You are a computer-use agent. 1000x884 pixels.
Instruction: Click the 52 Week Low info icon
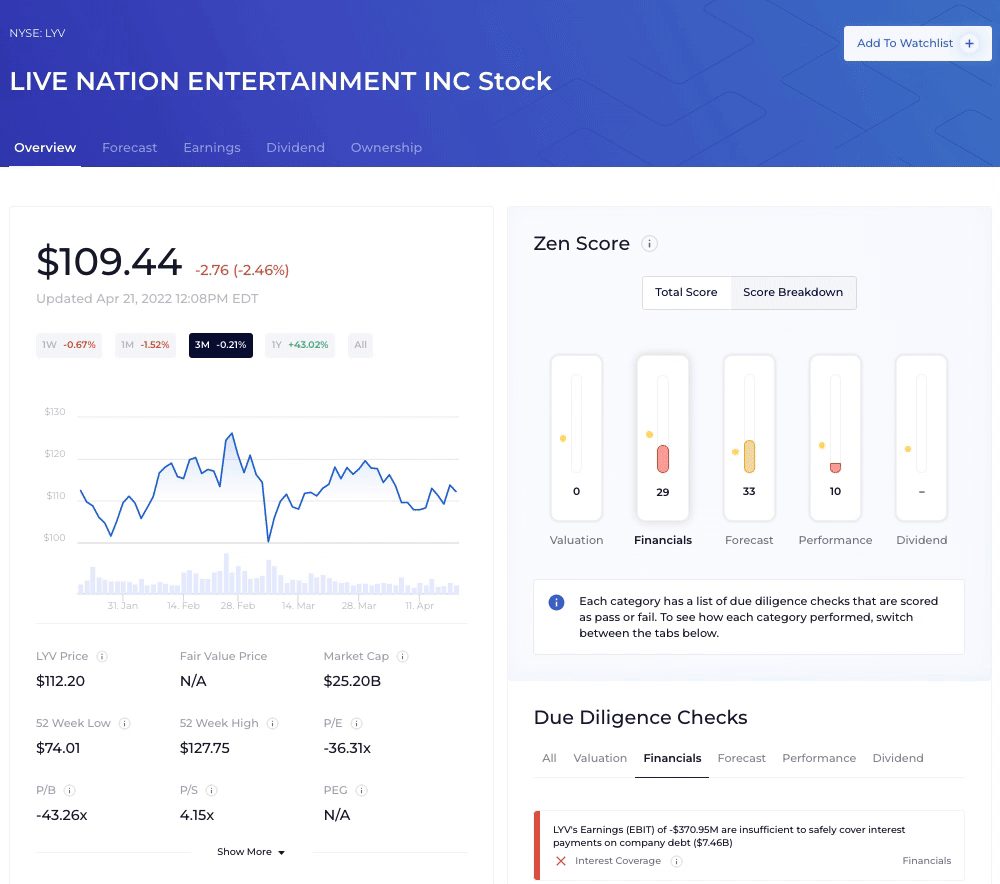(125, 723)
